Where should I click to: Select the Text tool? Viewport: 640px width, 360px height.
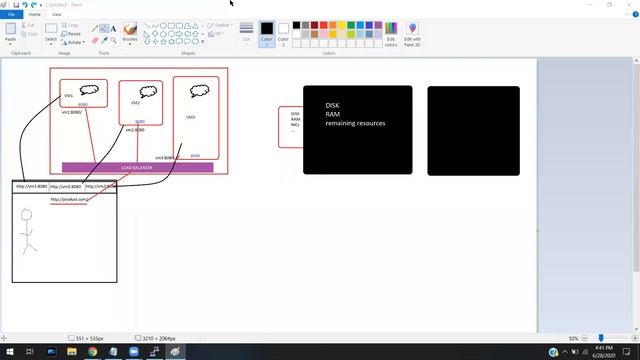point(113,29)
